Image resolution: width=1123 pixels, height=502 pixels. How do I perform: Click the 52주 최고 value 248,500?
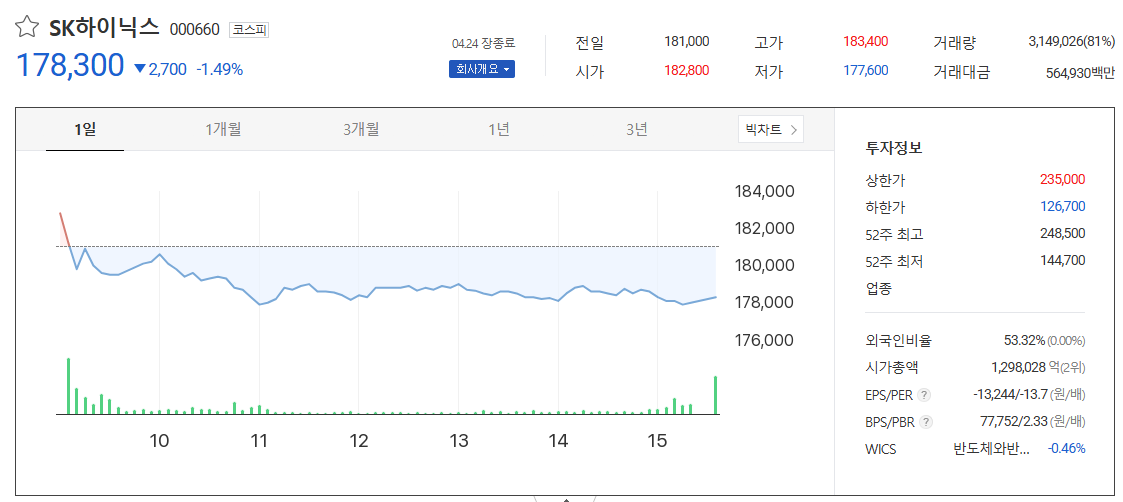[1062, 234]
